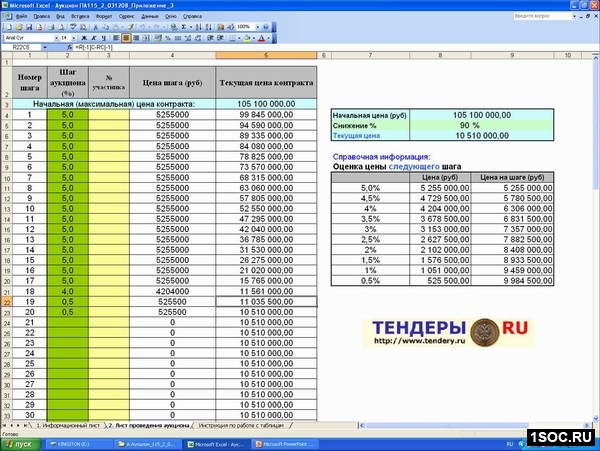The height and width of the screenshot is (451, 600).
Task: Toggle center alignment
Action: pyautogui.click(x=126, y=38)
